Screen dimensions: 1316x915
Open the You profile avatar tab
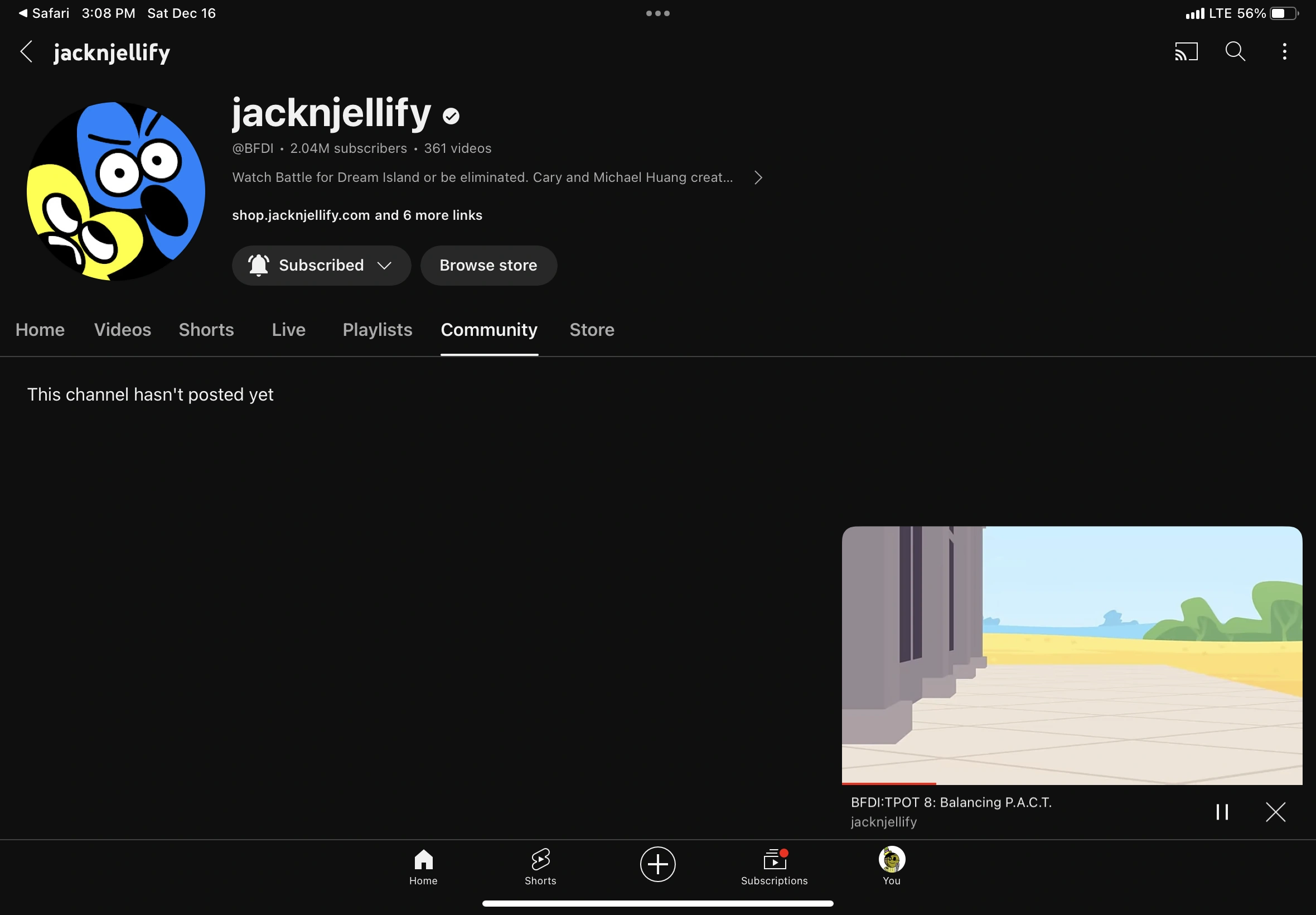point(892,866)
